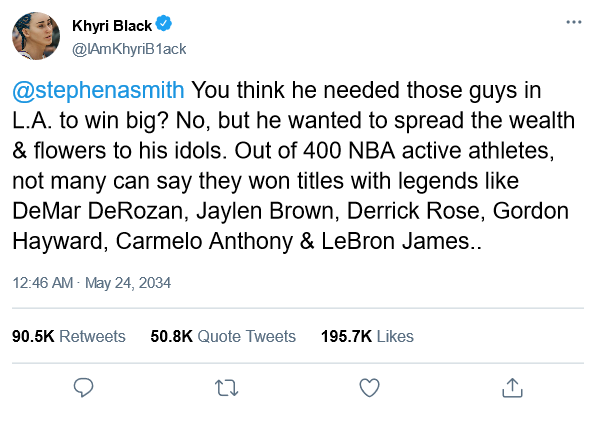
Task: Click the words LeBron James in tweet
Action: [x=396, y=241]
